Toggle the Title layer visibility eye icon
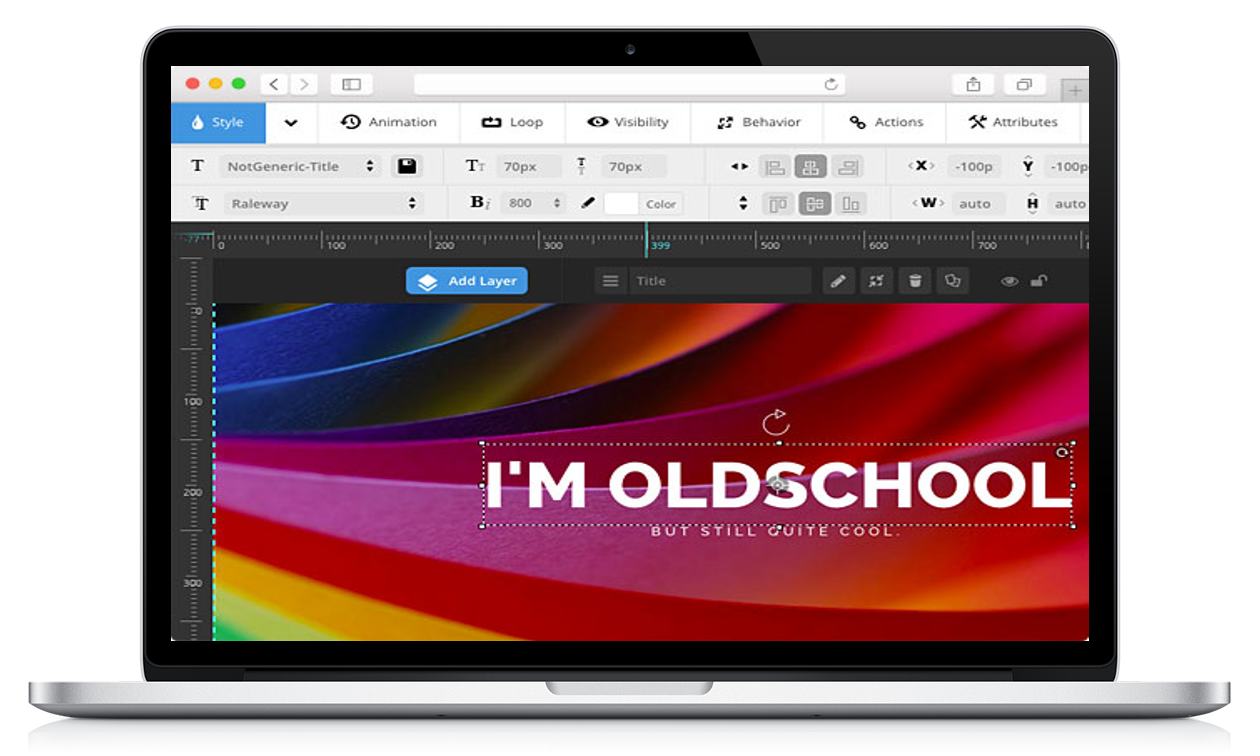 pyautogui.click(x=1009, y=281)
